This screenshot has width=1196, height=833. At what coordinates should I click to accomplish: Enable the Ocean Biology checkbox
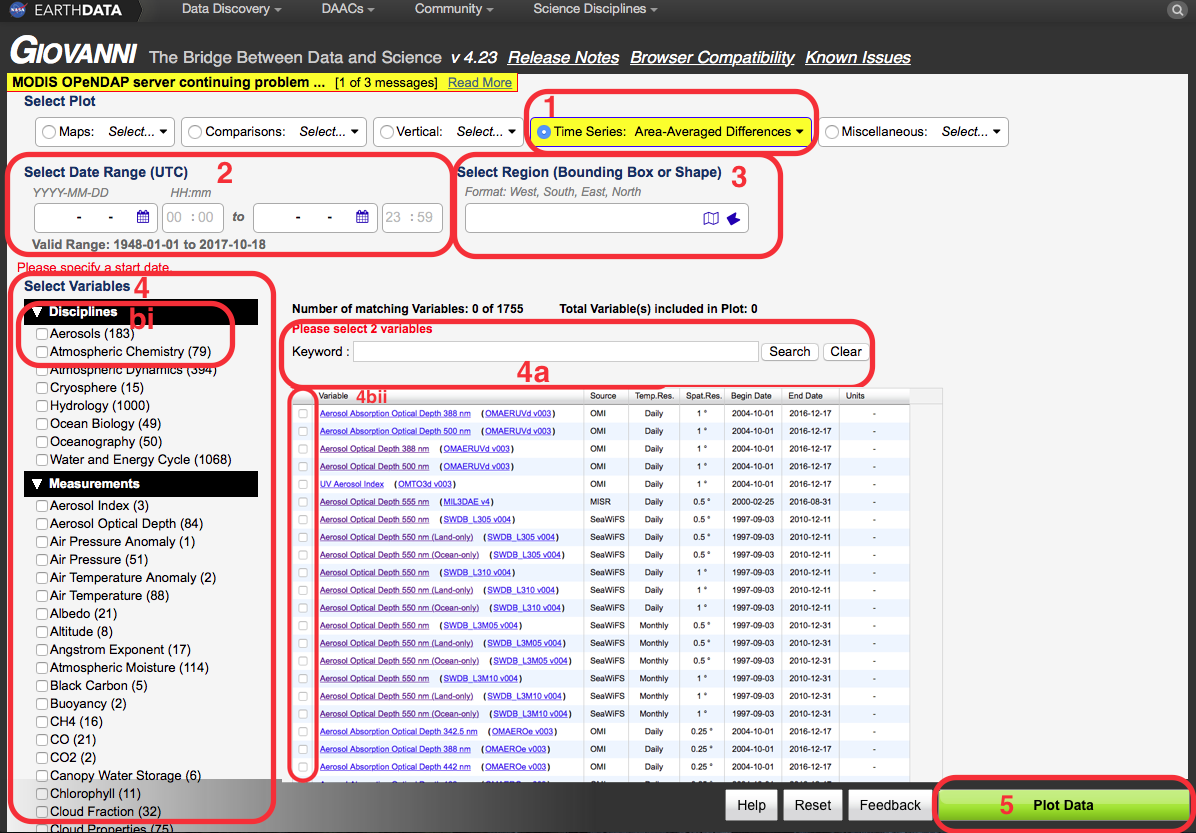(x=42, y=423)
